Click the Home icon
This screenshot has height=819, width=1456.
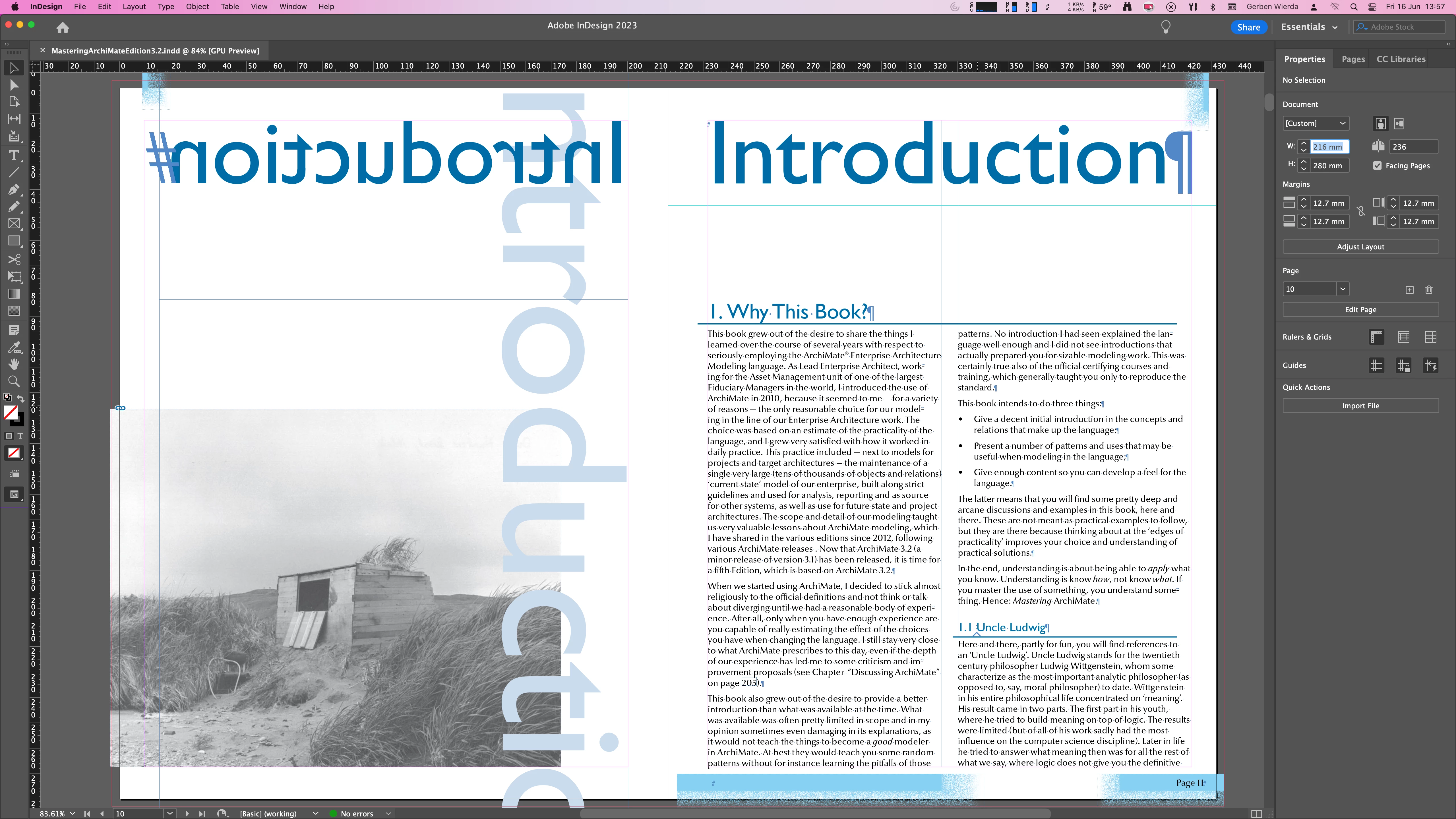(x=63, y=27)
